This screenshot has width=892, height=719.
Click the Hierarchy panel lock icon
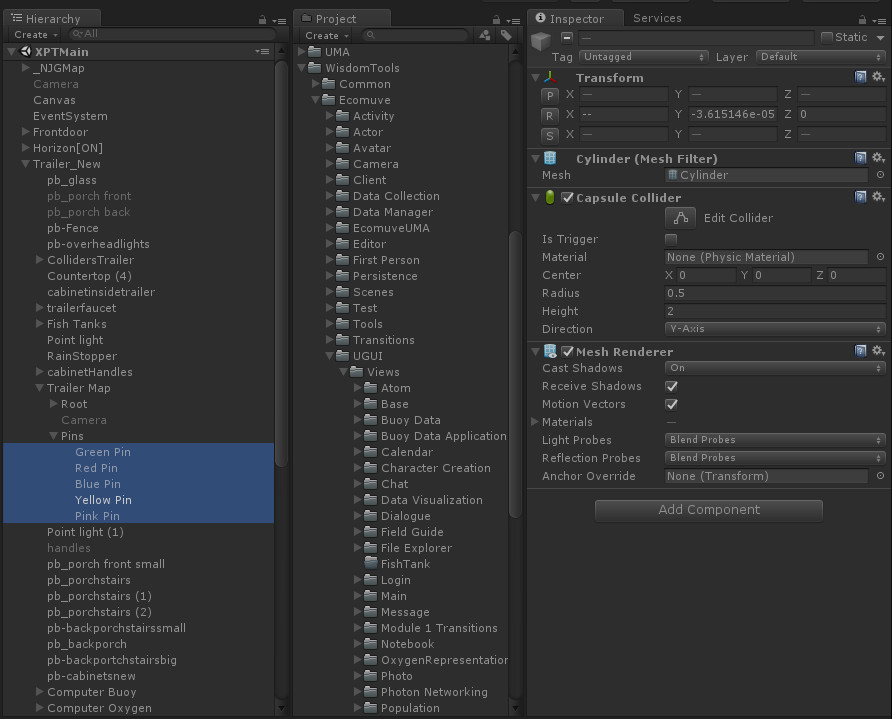pyautogui.click(x=262, y=20)
